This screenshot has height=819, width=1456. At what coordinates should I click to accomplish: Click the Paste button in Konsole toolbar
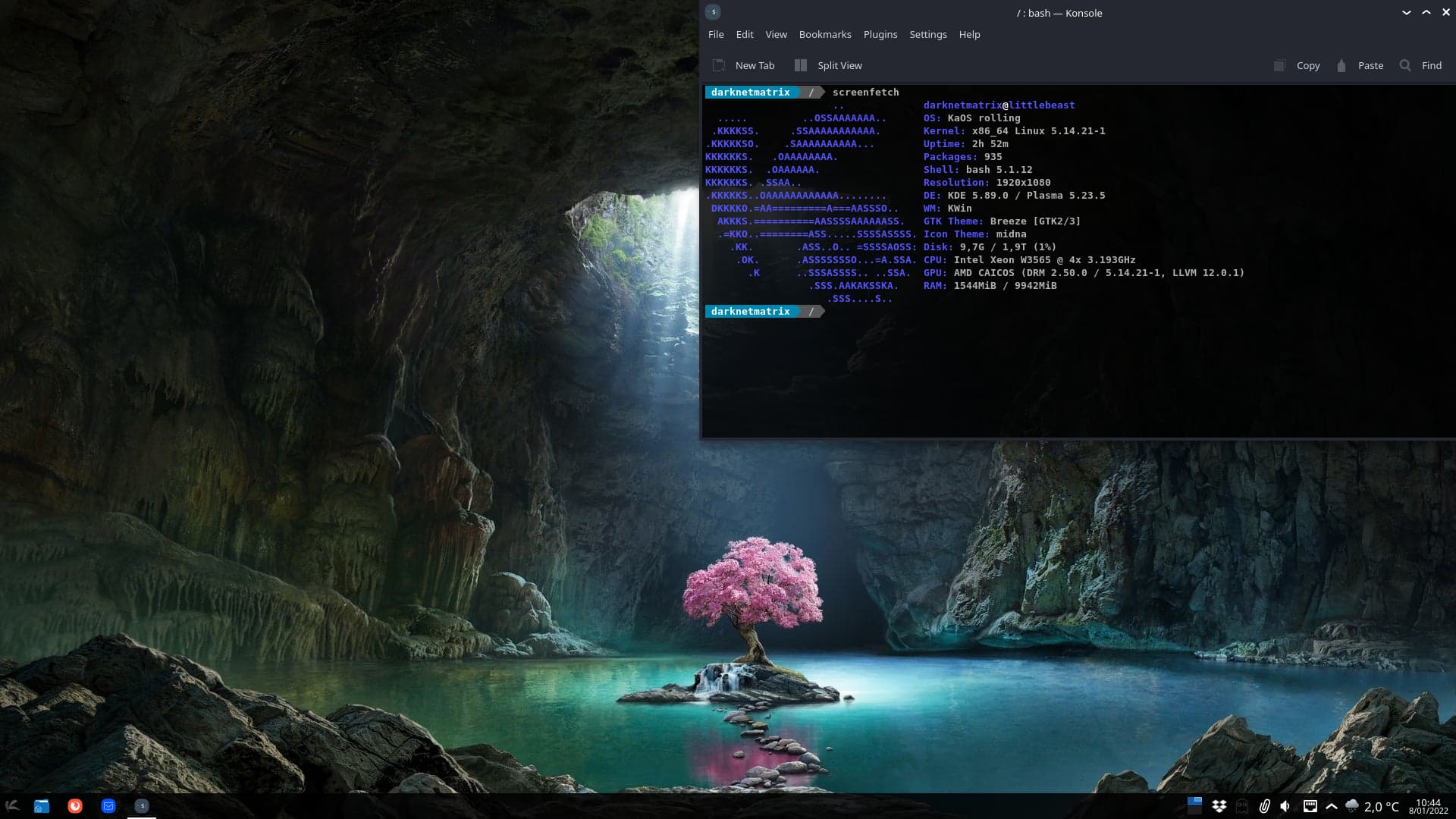click(x=1370, y=65)
